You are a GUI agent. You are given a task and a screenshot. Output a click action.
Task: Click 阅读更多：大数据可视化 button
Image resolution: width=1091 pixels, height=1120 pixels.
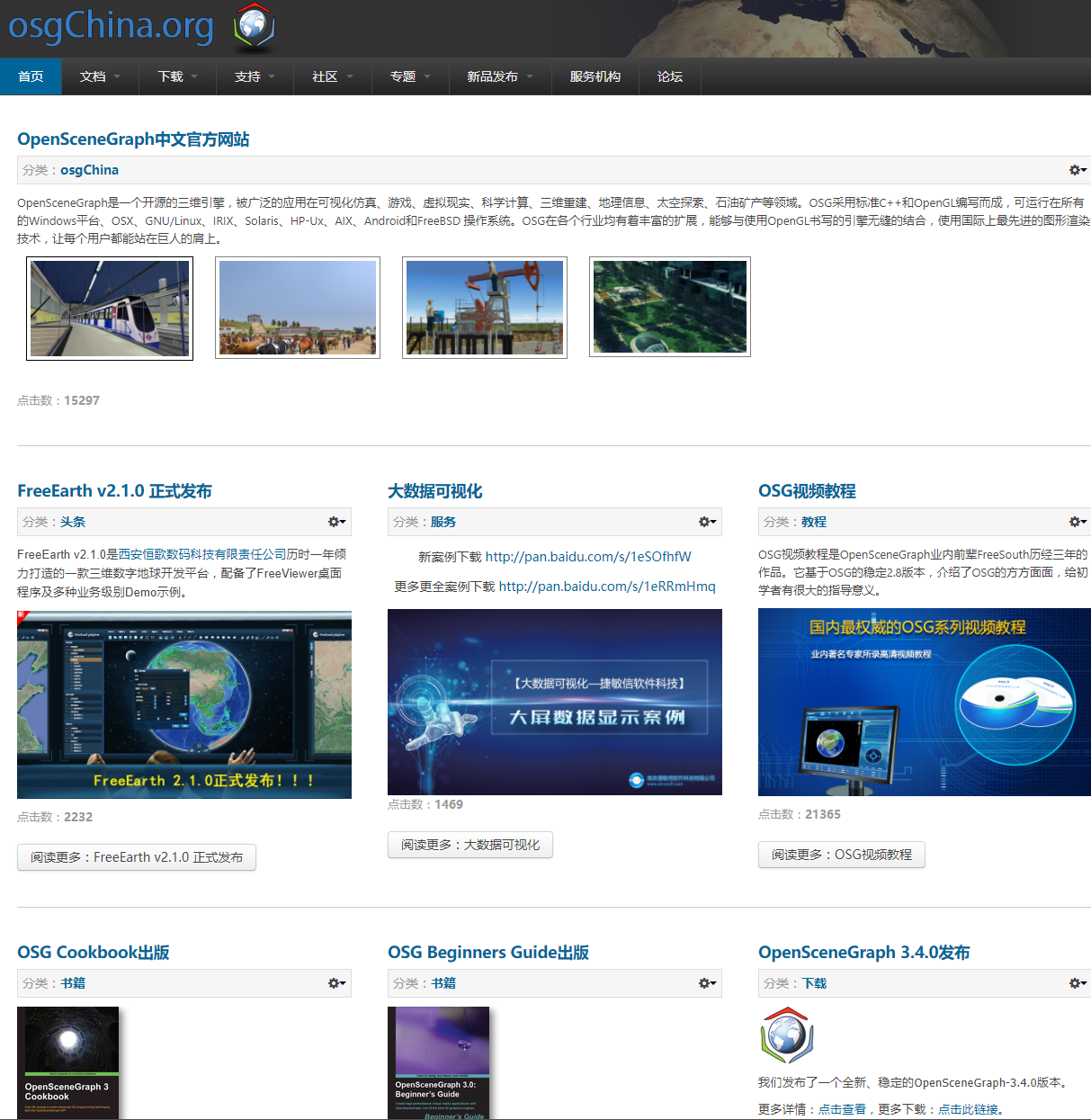(470, 845)
